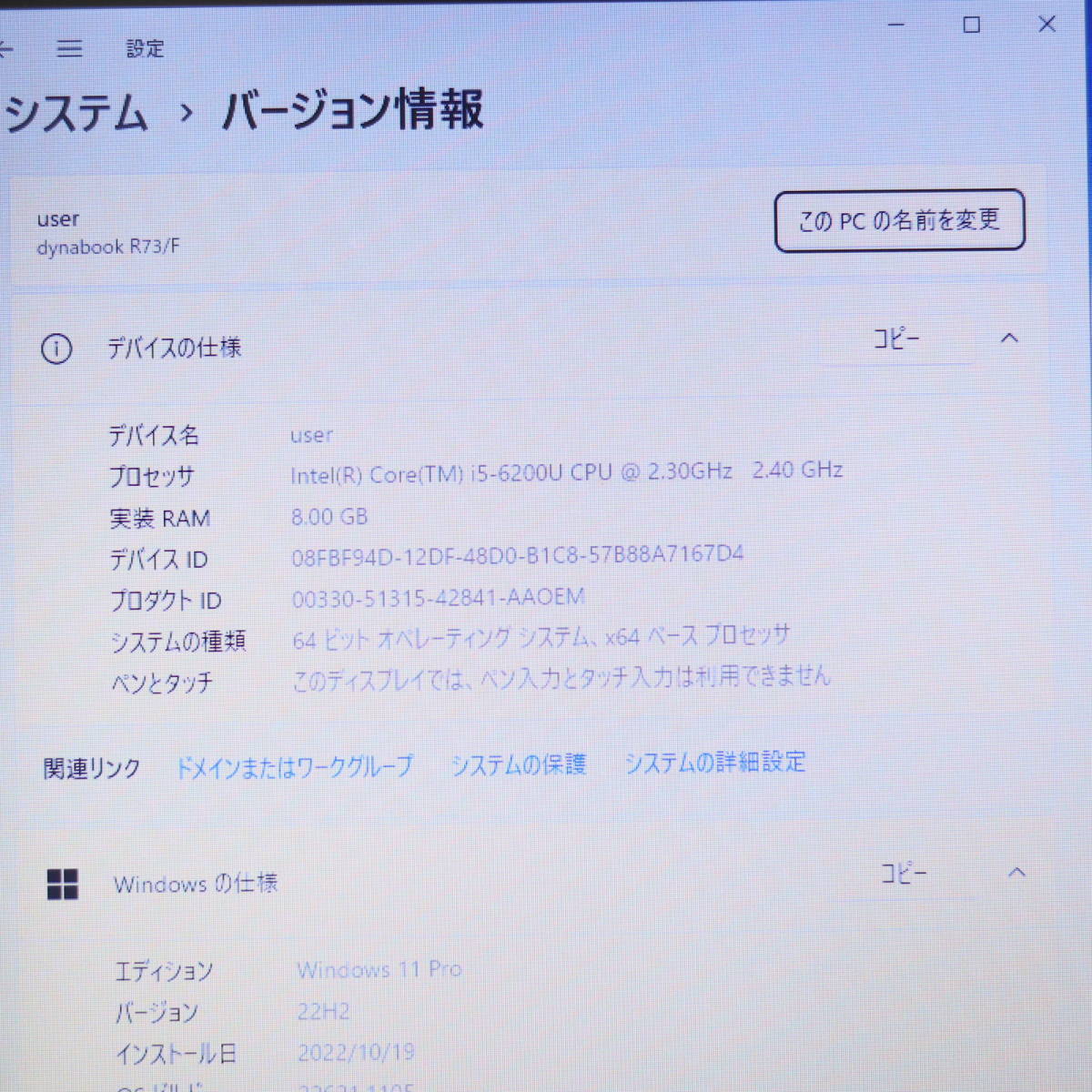Click the 設定 window title
1092x1092 pixels.
[x=146, y=49]
